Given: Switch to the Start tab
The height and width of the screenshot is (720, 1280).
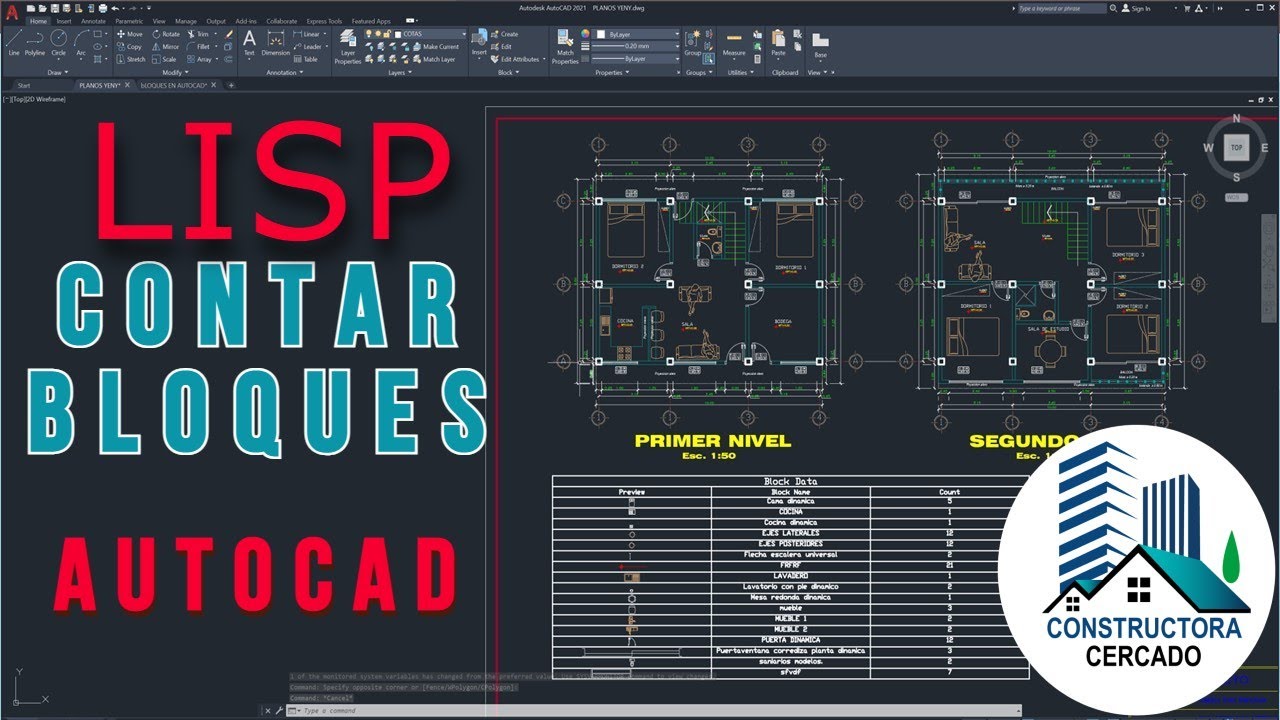Looking at the screenshot, I should pos(24,85).
